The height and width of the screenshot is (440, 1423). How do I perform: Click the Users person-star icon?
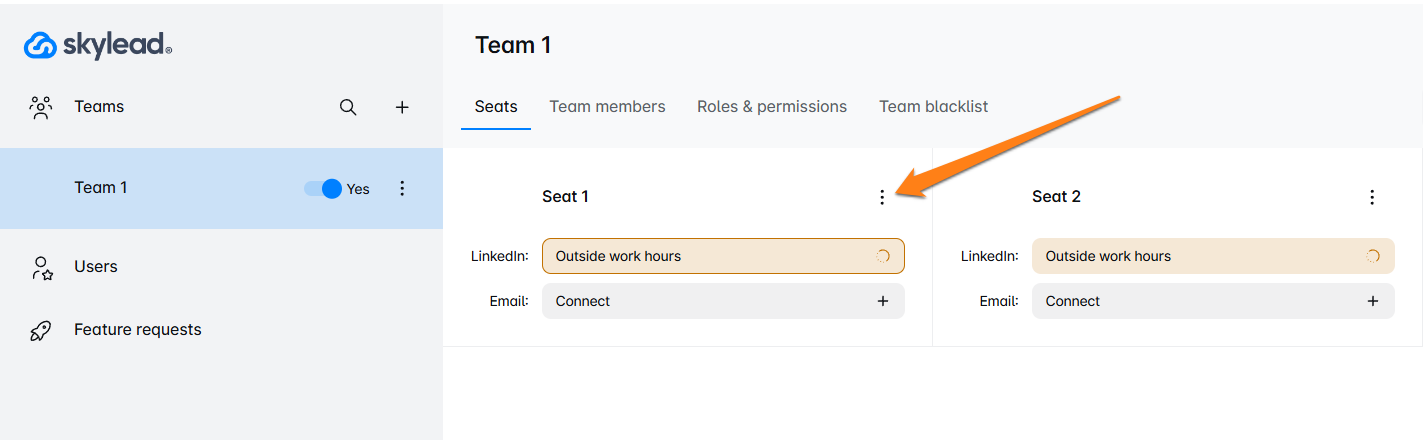[41, 267]
